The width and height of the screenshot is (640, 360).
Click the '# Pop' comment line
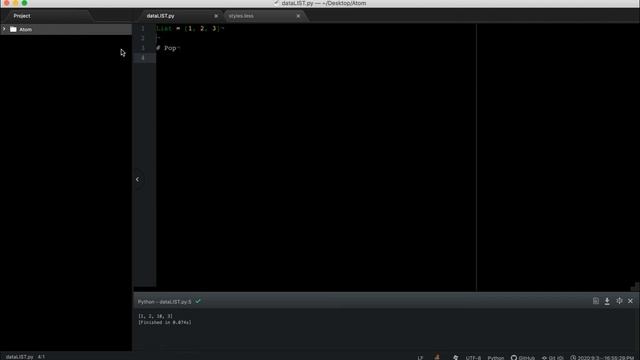point(166,48)
